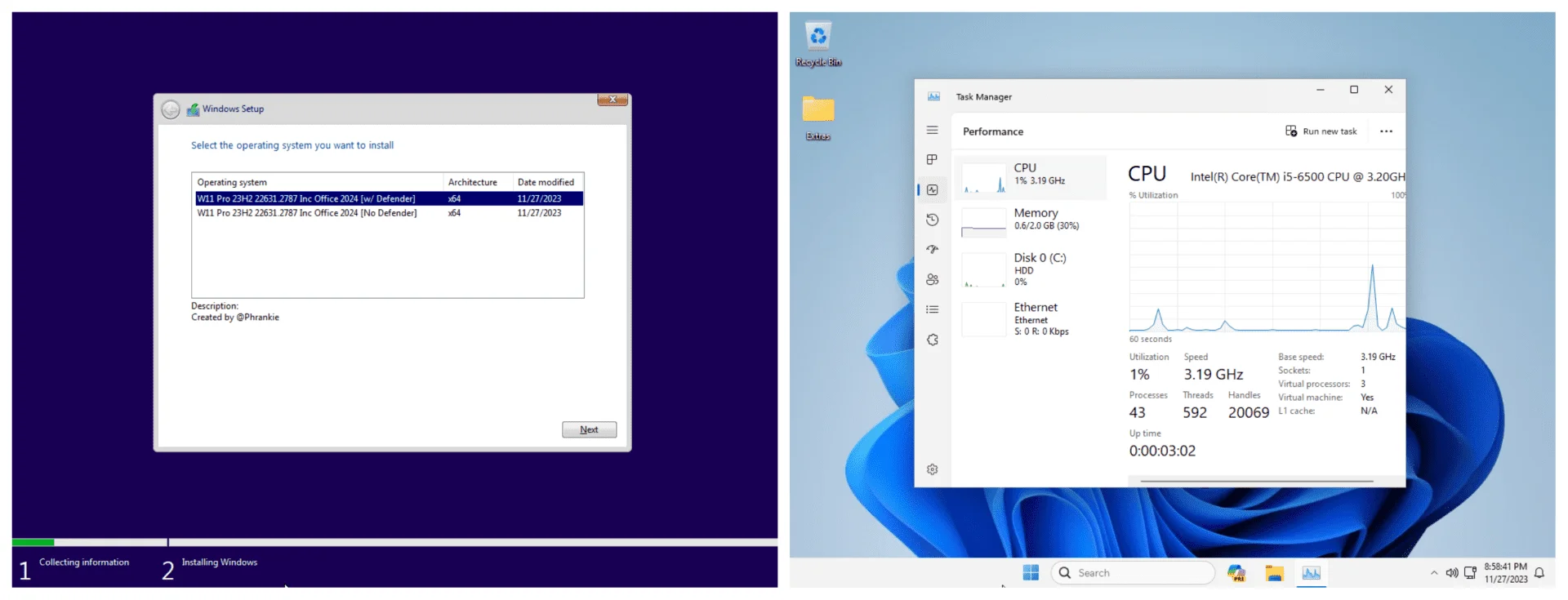
Task: Click the Up time value 0:00:03:02
Action: point(1162,451)
